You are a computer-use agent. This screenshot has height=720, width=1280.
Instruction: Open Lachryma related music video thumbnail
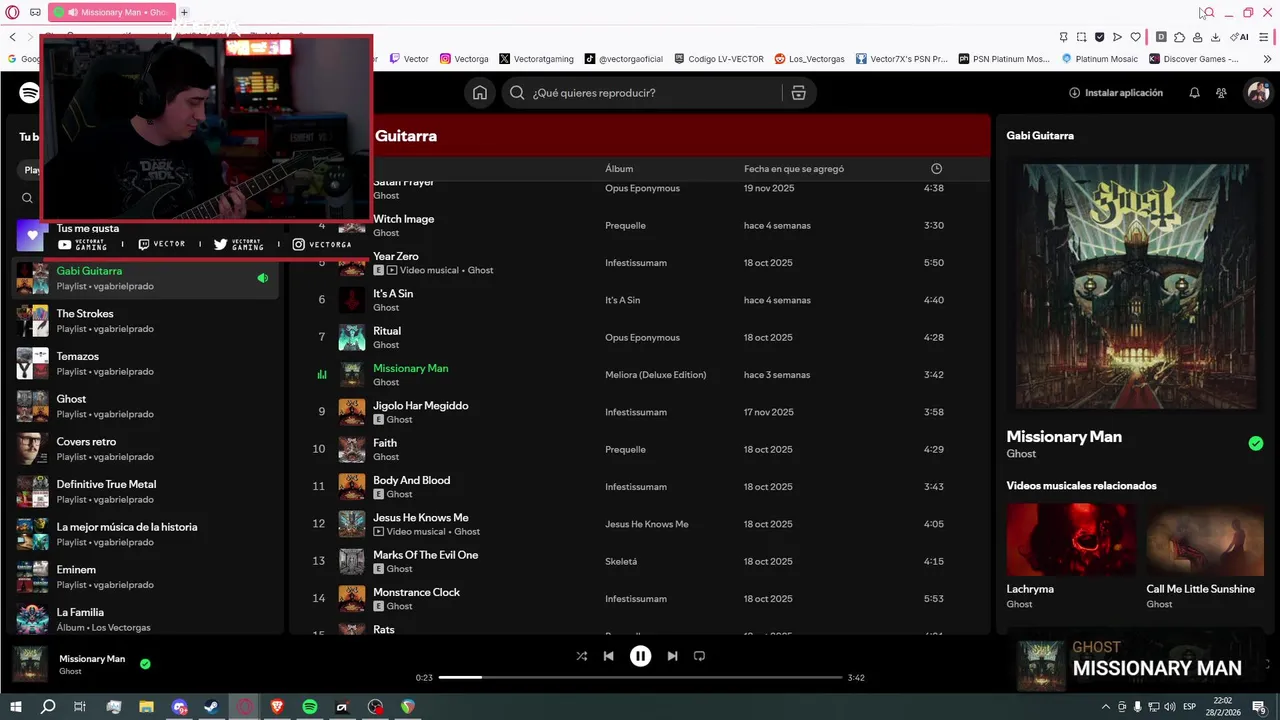point(1070,539)
